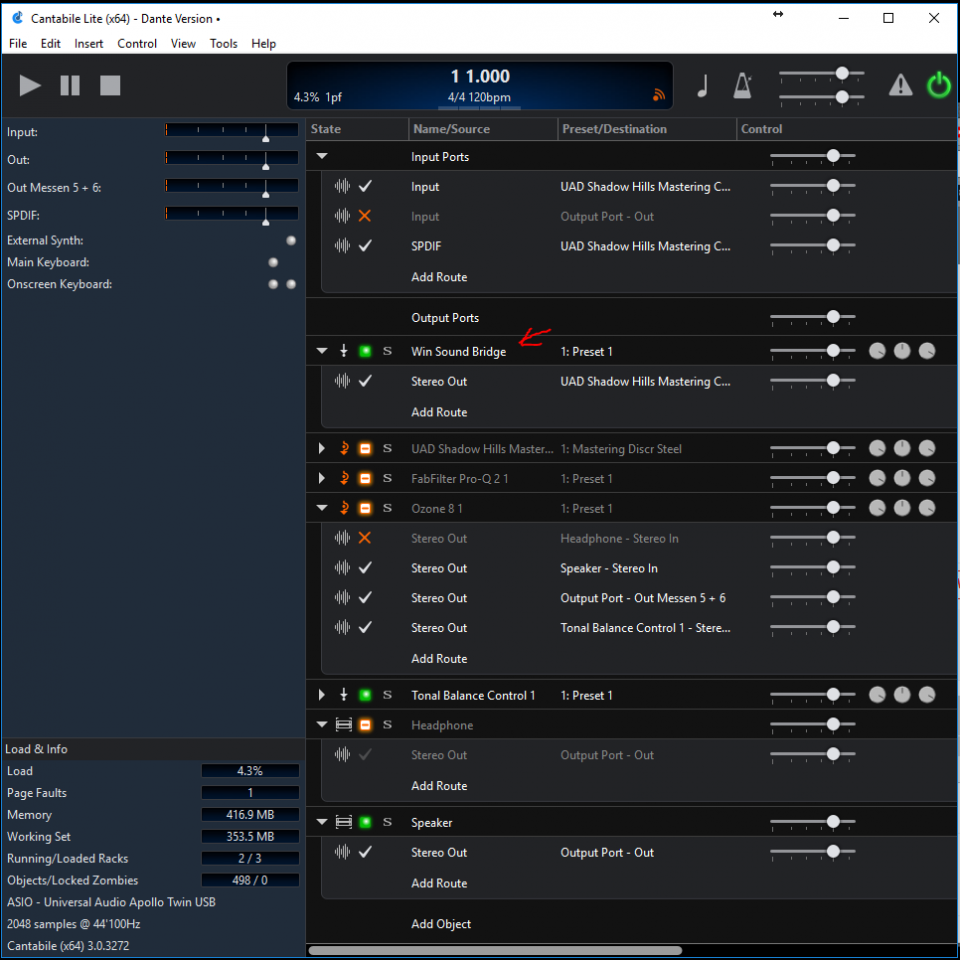Enable the suspended UAD Shadow Hills plugin state
Screen dimensions: 960x960
click(365, 448)
